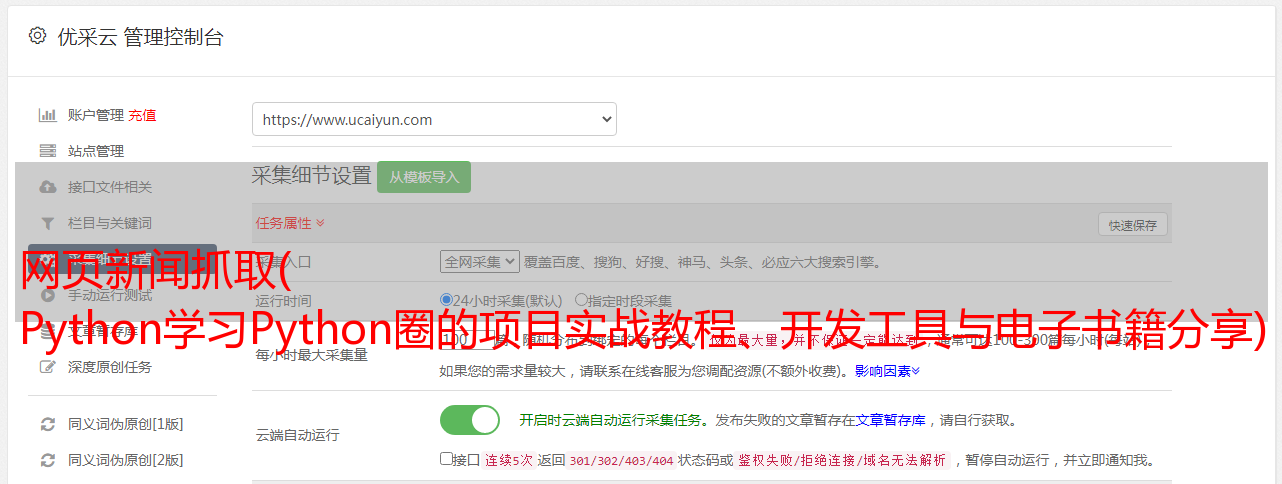
Task: Open 接口文件相关 menu item
Action: (110, 187)
